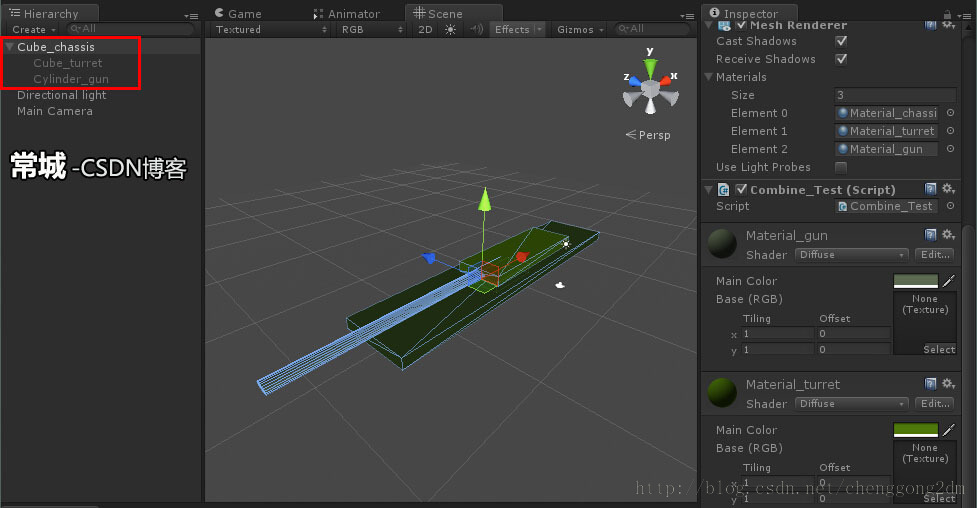Open Combine_Test script help icon
Viewport: 977px width, 508px height.
pos(930,189)
